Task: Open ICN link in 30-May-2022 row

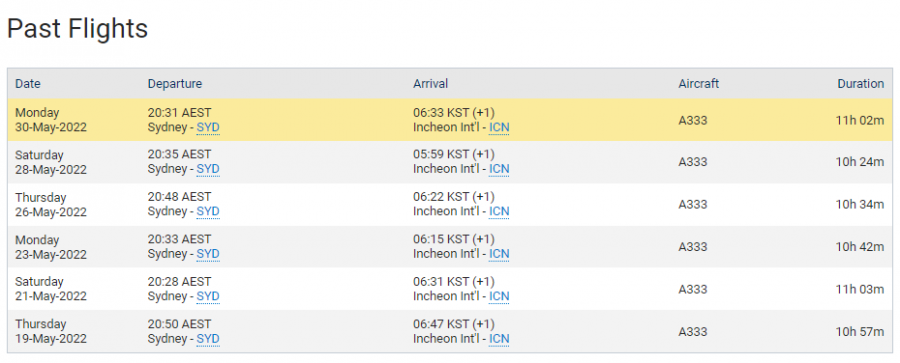Action: coord(499,127)
